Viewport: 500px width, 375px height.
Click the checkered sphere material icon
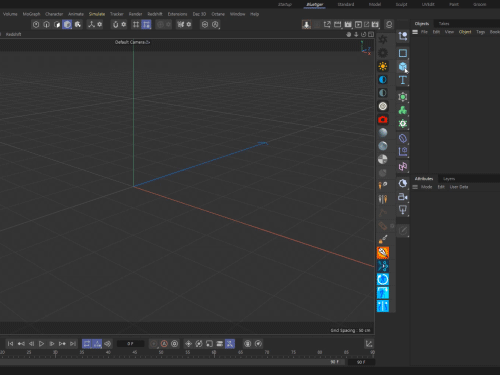coord(383,159)
